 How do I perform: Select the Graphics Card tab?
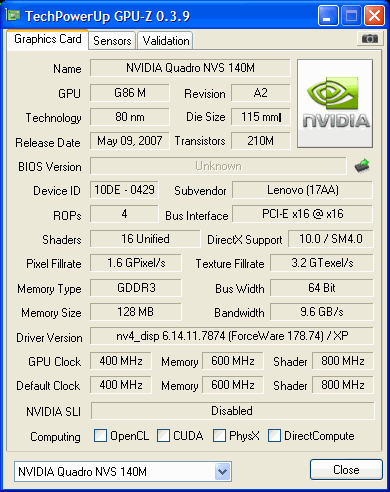tap(48, 39)
